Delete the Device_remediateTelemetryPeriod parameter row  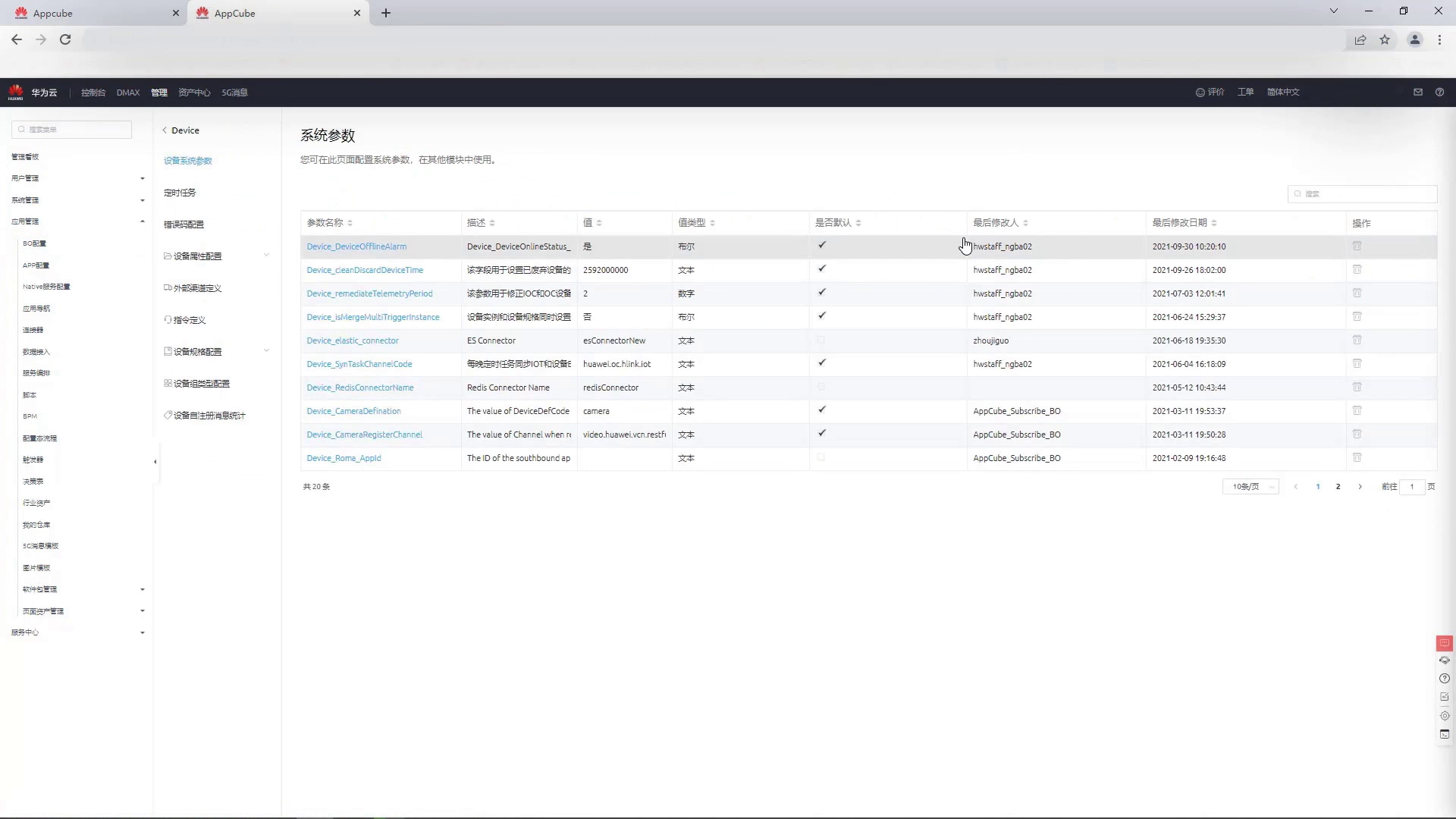[x=1357, y=293]
